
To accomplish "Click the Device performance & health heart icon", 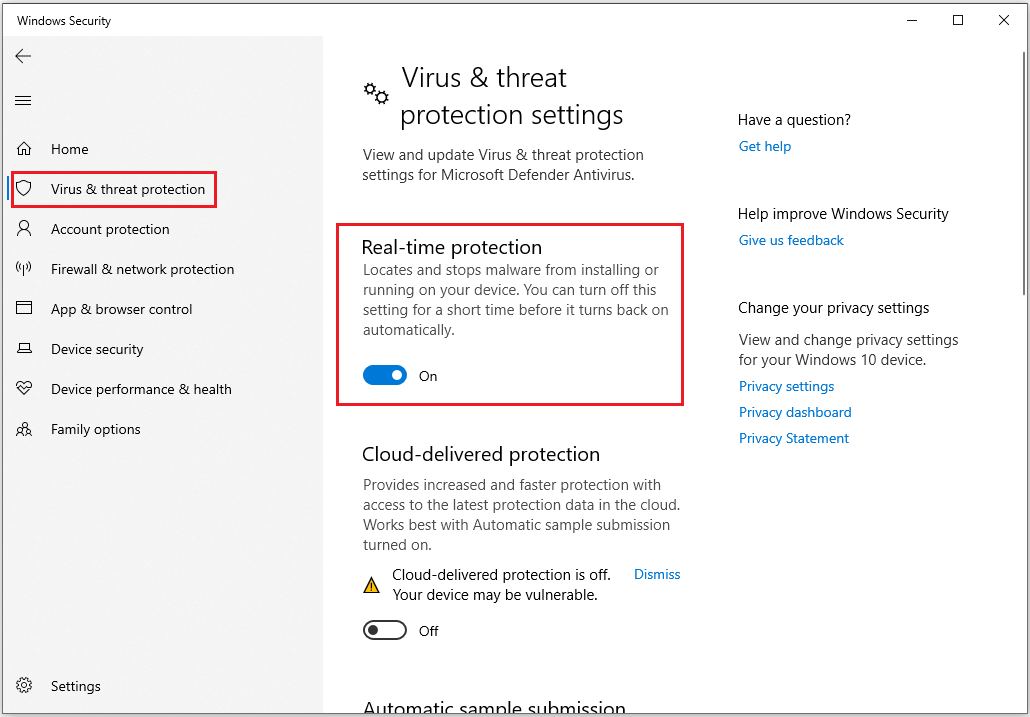I will coord(24,389).
